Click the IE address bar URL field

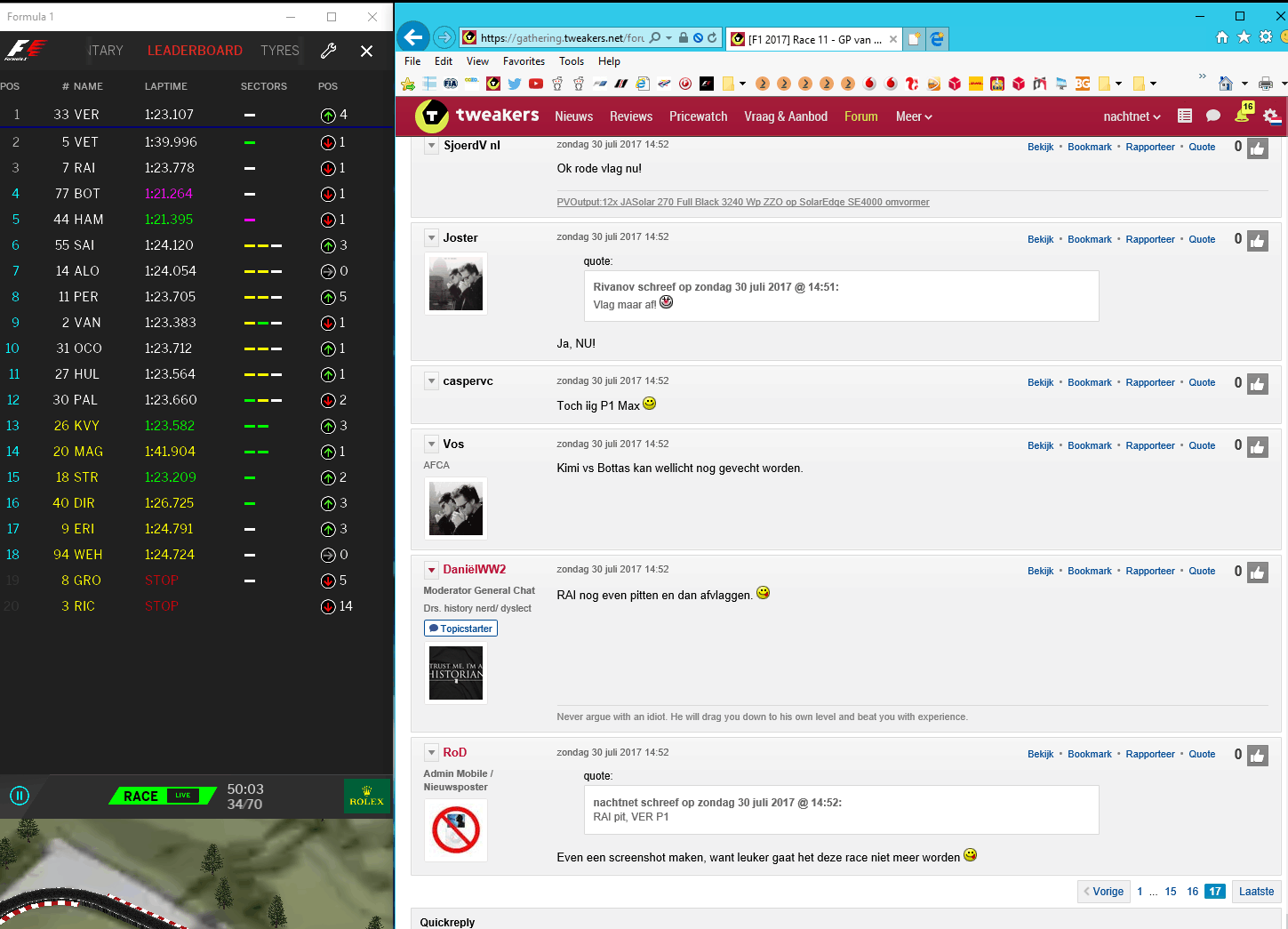(x=562, y=38)
